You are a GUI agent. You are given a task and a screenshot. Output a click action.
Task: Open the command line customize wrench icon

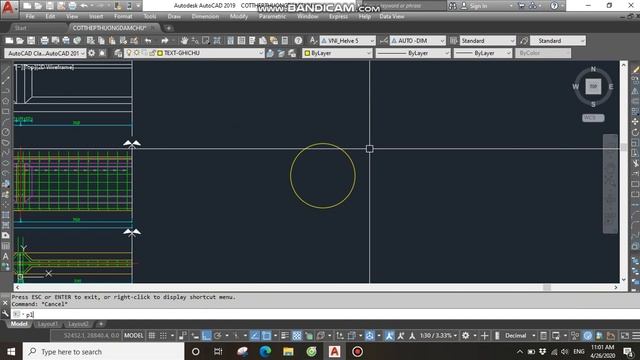click(5, 314)
